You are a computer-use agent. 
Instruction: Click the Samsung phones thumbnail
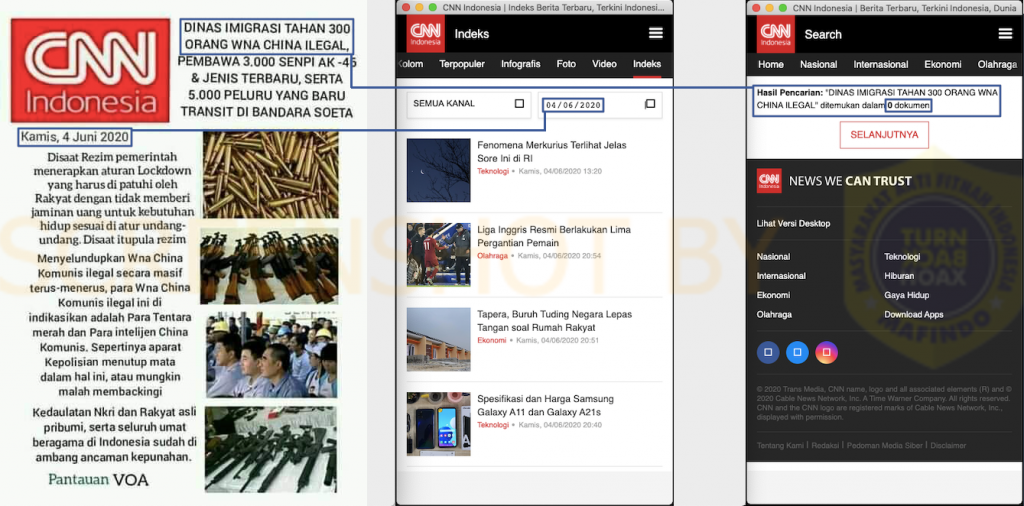point(438,424)
